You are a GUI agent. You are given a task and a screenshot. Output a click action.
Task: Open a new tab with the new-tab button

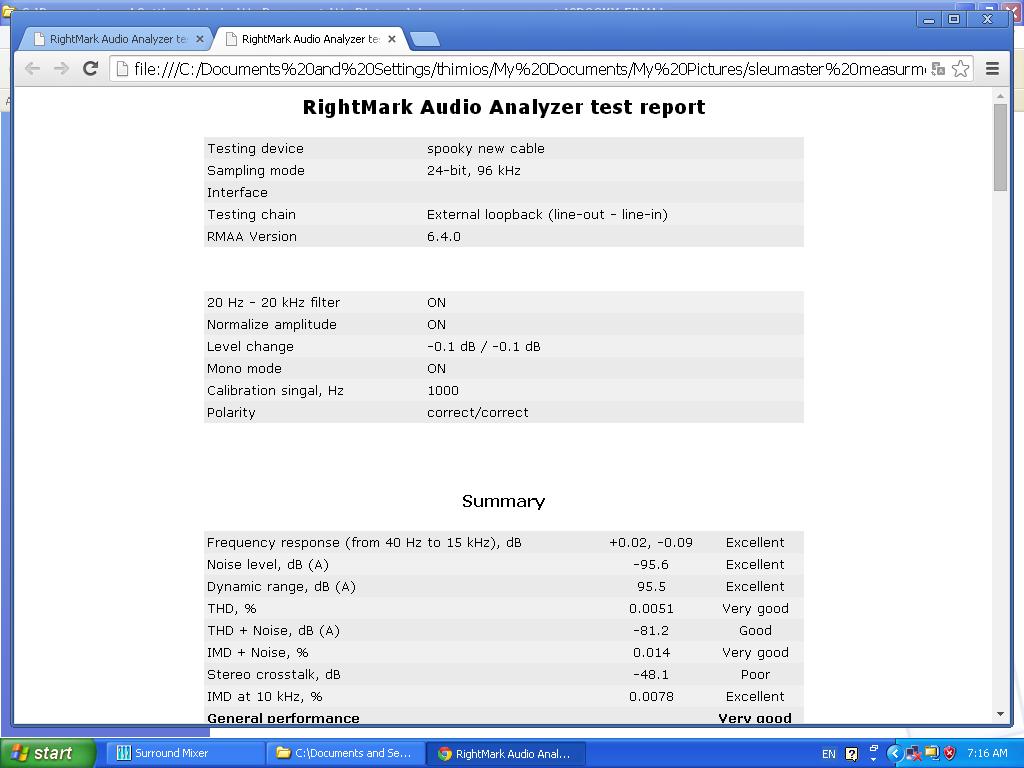pos(426,40)
